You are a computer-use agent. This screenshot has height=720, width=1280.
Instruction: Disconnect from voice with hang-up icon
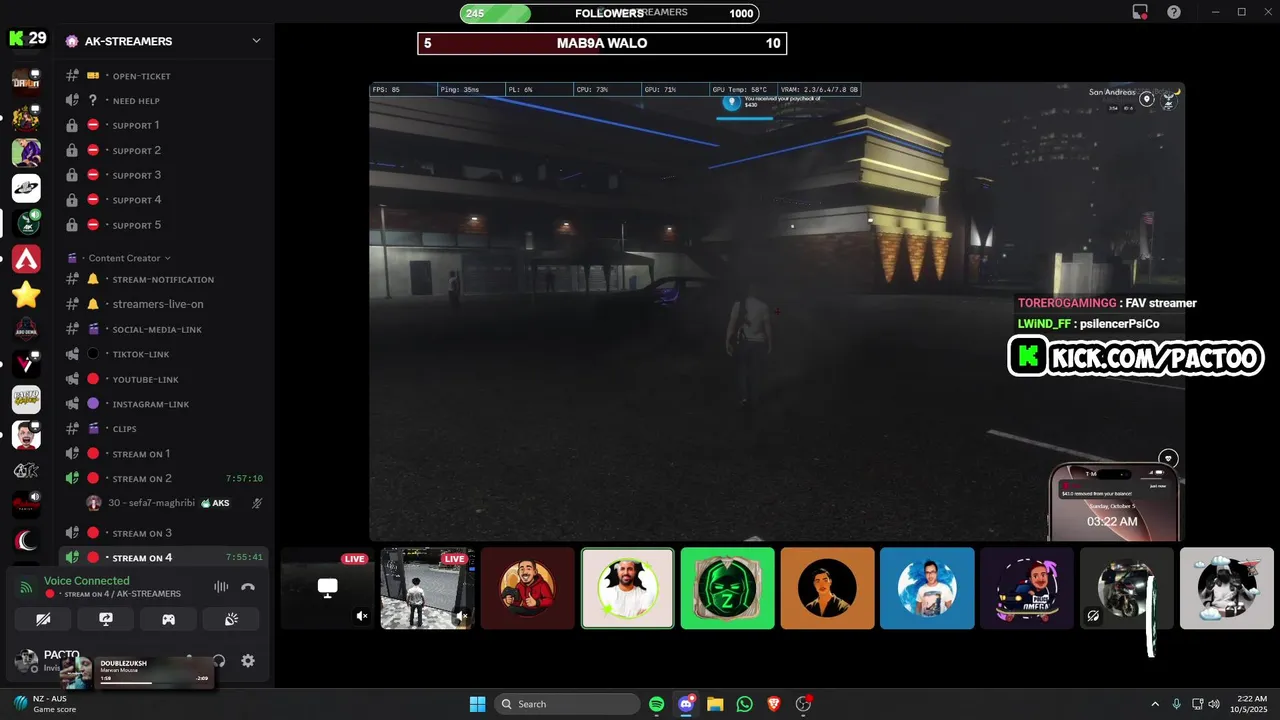(x=248, y=587)
